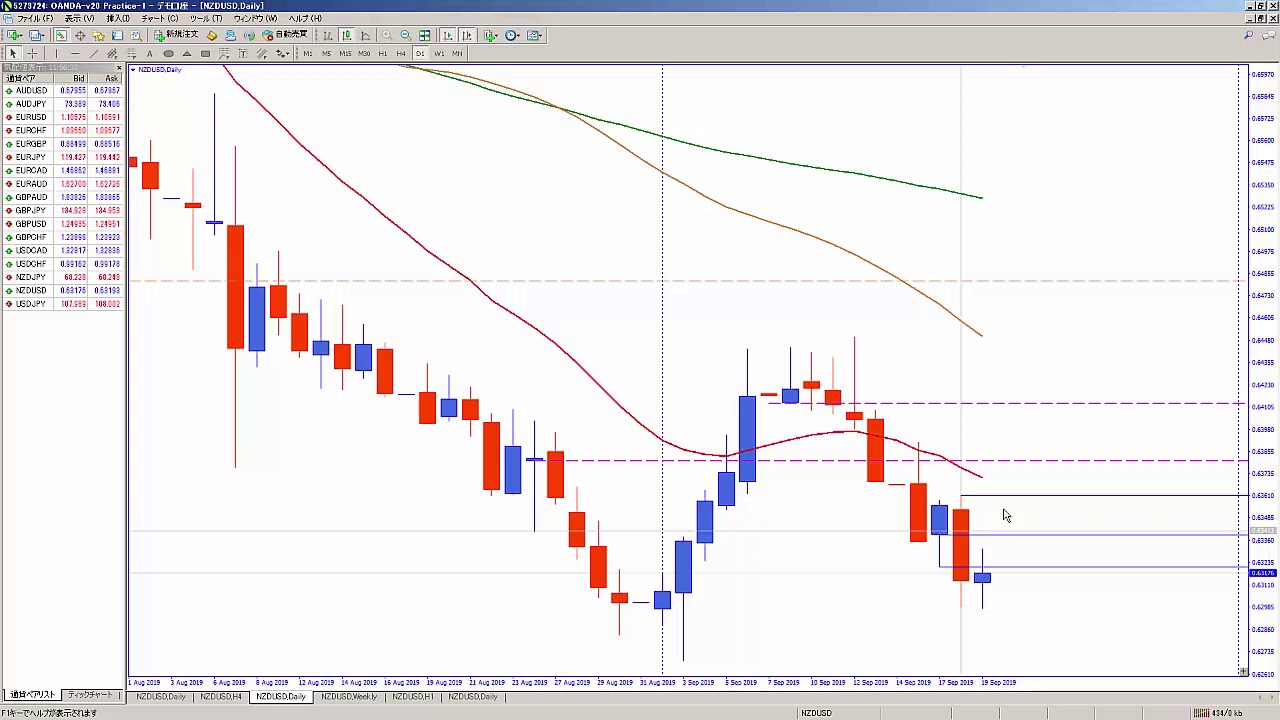Select the crosshair cursor tool

point(32,53)
